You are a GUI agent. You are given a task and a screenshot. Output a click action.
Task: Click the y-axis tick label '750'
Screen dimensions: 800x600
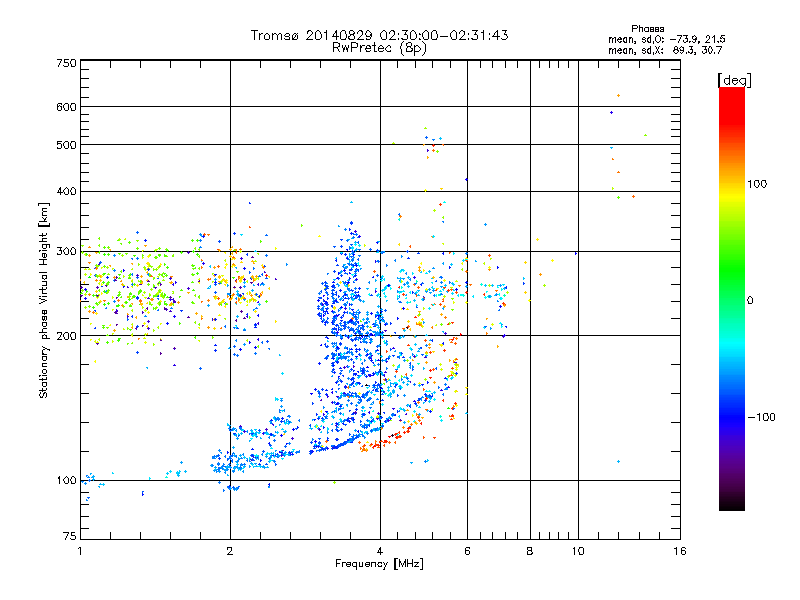coord(66,63)
